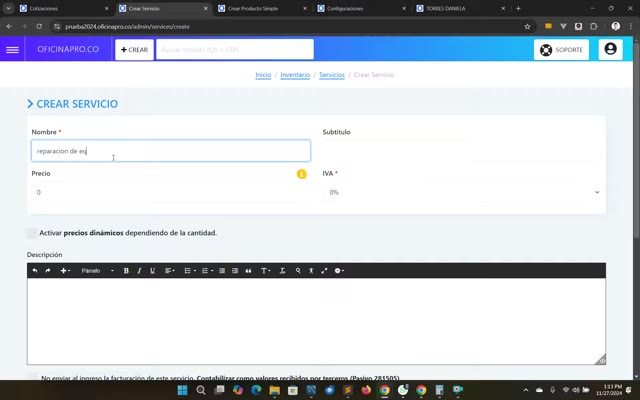Viewport: 640px width, 400px height.
Task: Toggle the 'No enviar al ingreso' checkbox
Action: coord(32,376)
